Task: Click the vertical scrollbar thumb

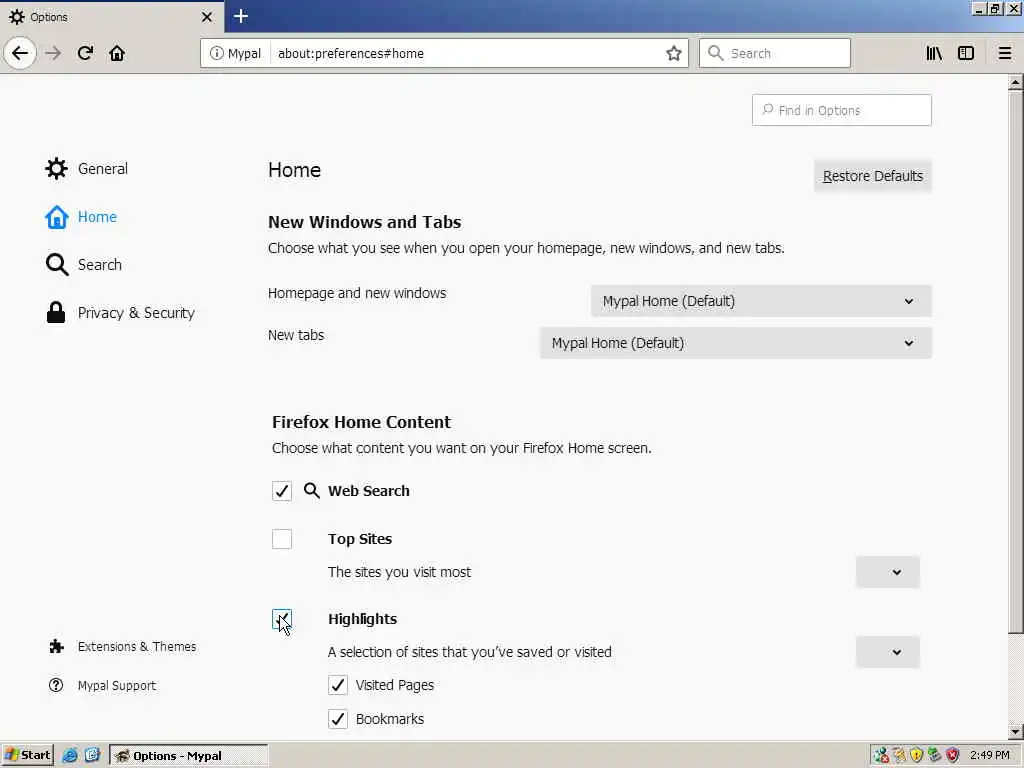Action: pyautogui.click(x=1015, y=362)
